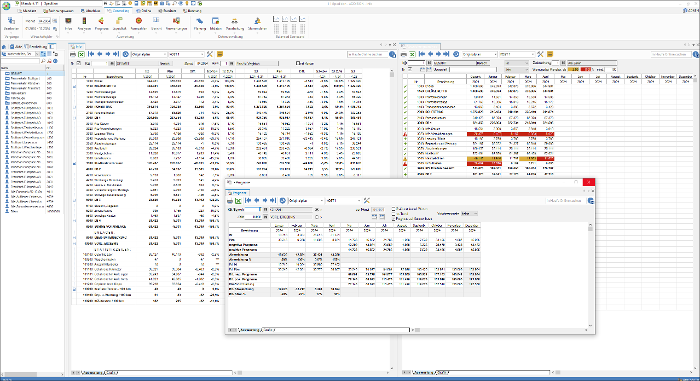Jump to last record in popup dialog
Viewport: 700px width, 381px height.
pyautogui.click(x=273, y=201)
